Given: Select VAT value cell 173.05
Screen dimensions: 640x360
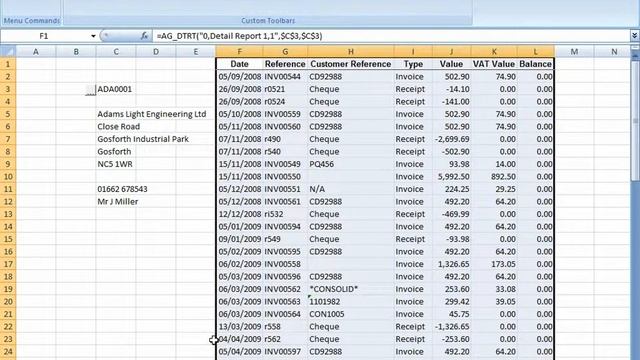Looking at the screenshot, I should click(x=494, y=264).
